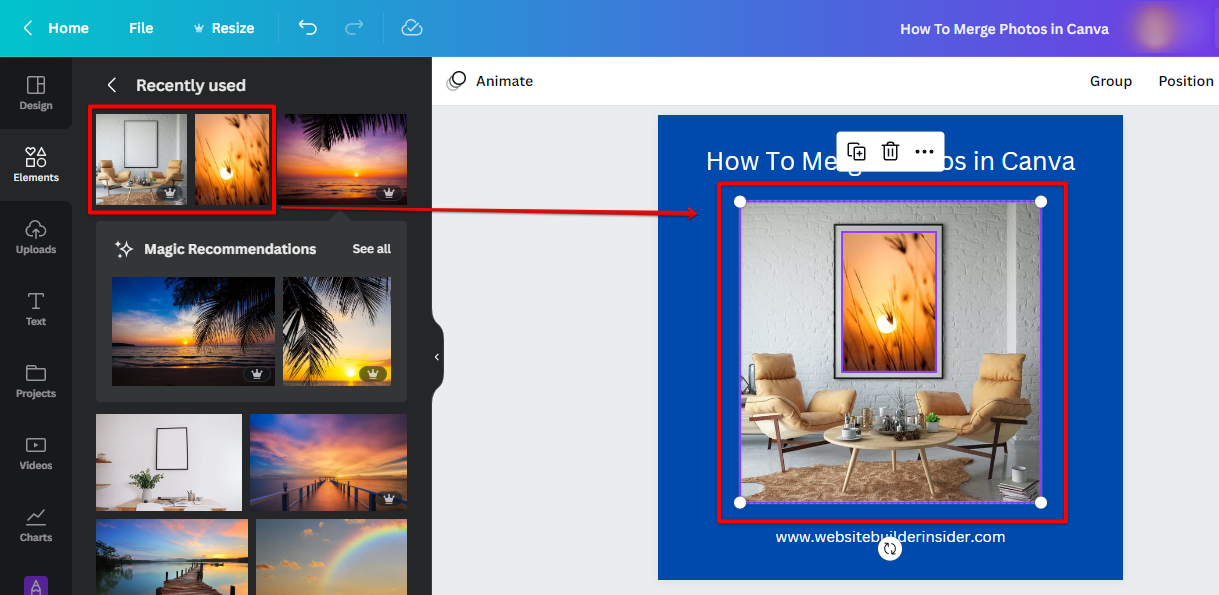The image size is (1219, 595).
Task: Click the Position button
Action: (x=1185, y=81)
